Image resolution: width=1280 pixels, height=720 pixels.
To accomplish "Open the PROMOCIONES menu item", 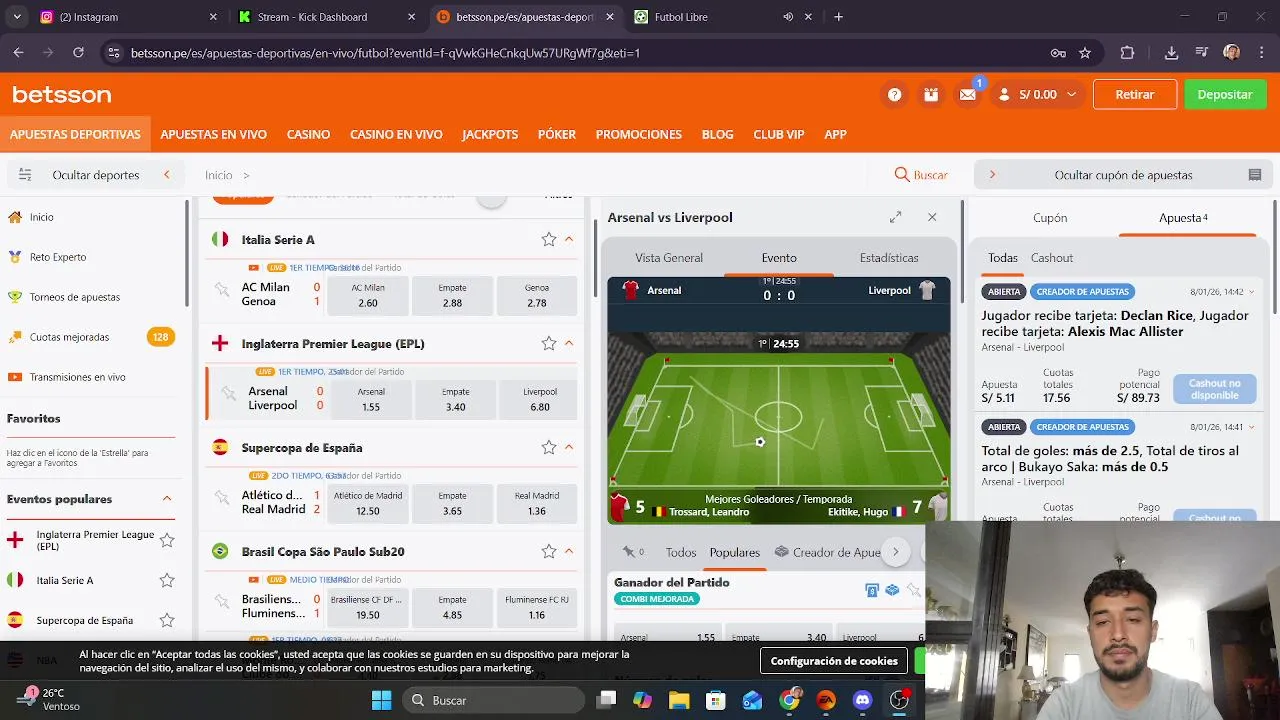I will coord(639,134).
